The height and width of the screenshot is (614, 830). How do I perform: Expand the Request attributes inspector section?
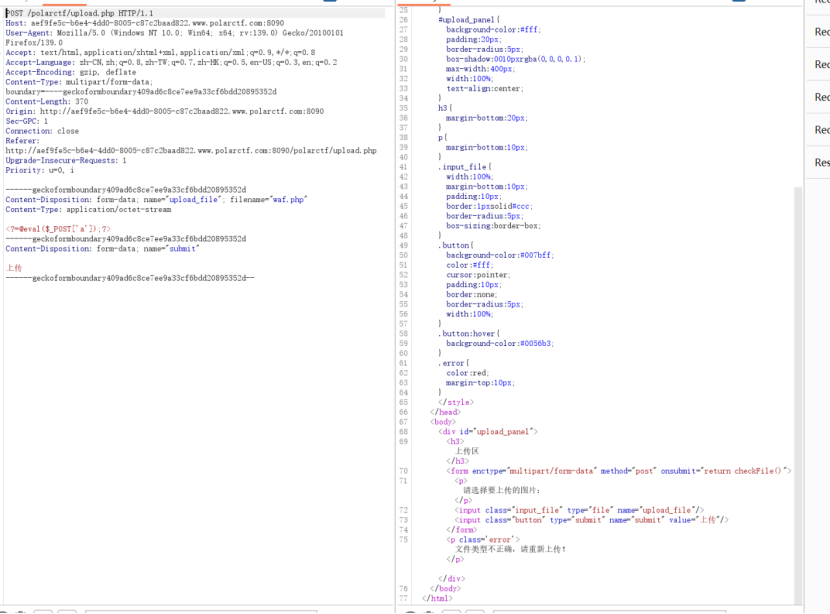coord(818,3)
